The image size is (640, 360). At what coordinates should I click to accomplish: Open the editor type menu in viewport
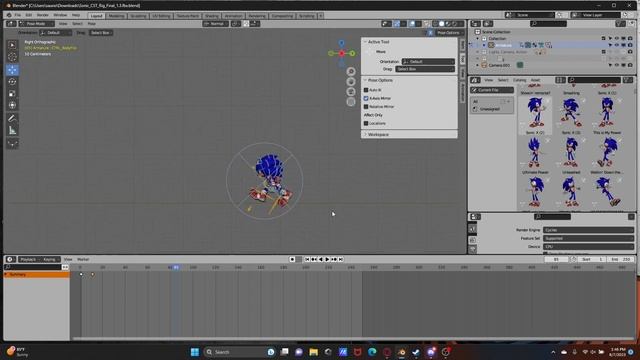point(11,24)
